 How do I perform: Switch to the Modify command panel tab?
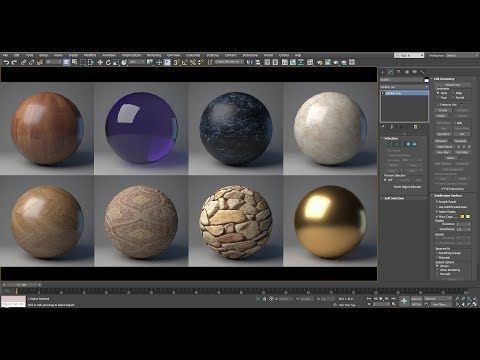[x=391, y=72]
